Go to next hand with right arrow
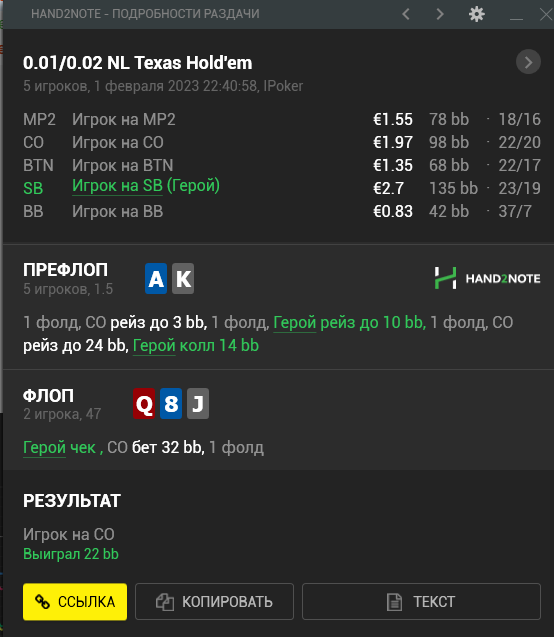 tap(440, 14)
